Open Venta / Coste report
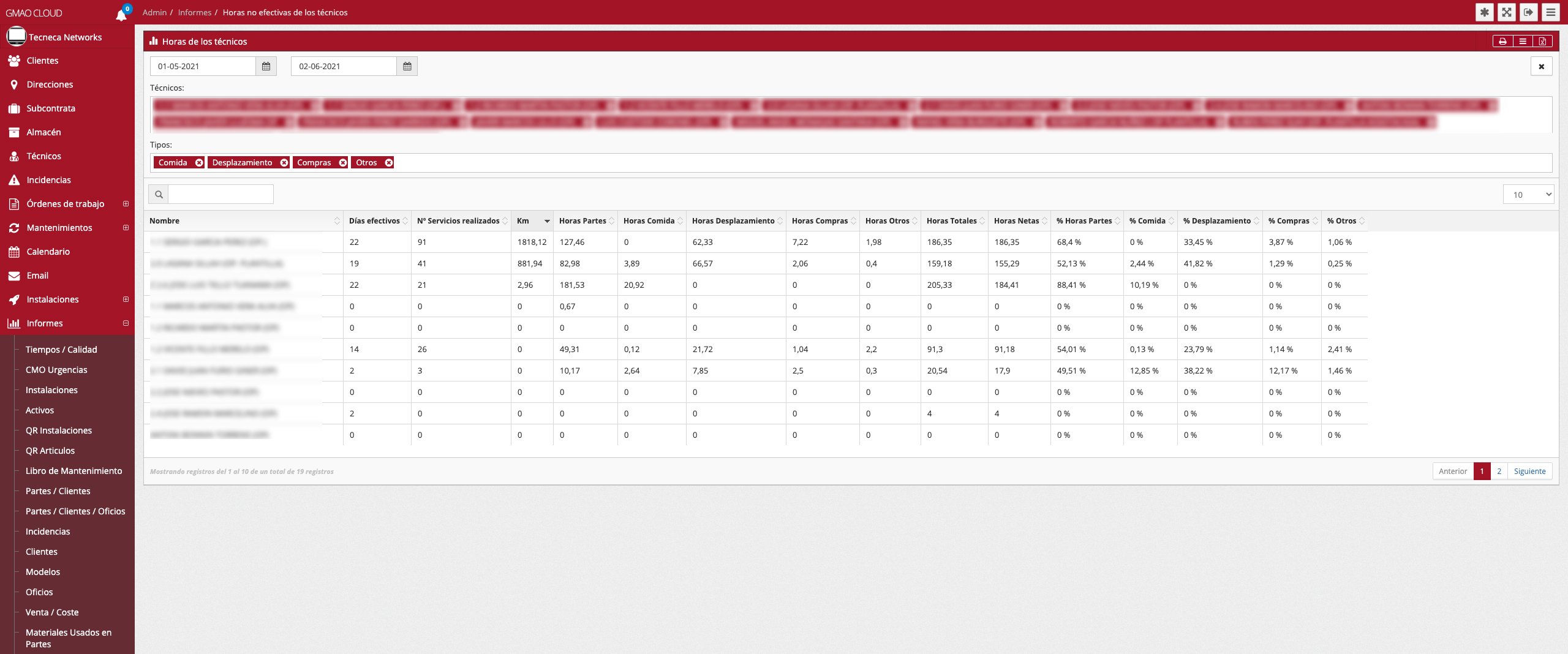Screen dimensions: 1568x654 (x=52, y=612)
